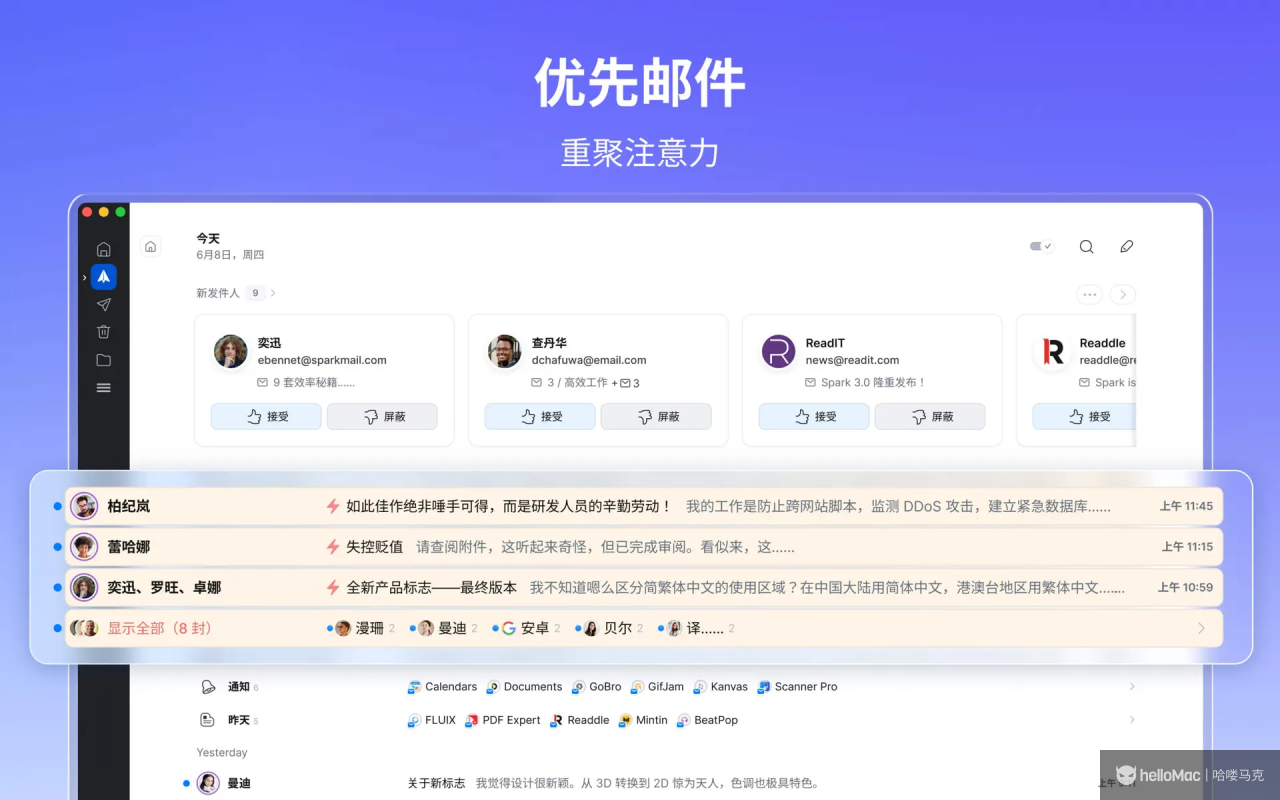This screenshot has width=1280, height=800.
Task: Open the 全新产品标志 email thread
Action: [x=644, y=588]
